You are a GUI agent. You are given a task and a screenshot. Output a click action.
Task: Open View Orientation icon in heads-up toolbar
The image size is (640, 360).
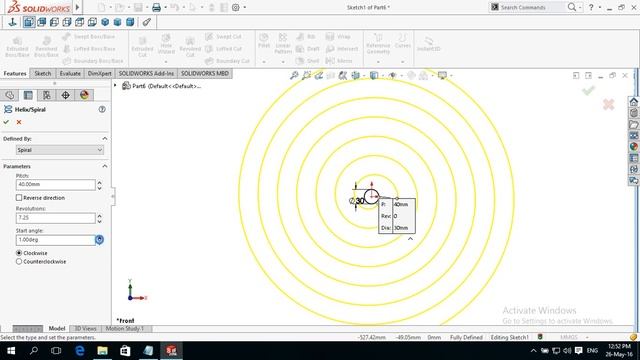click(356, 76)
